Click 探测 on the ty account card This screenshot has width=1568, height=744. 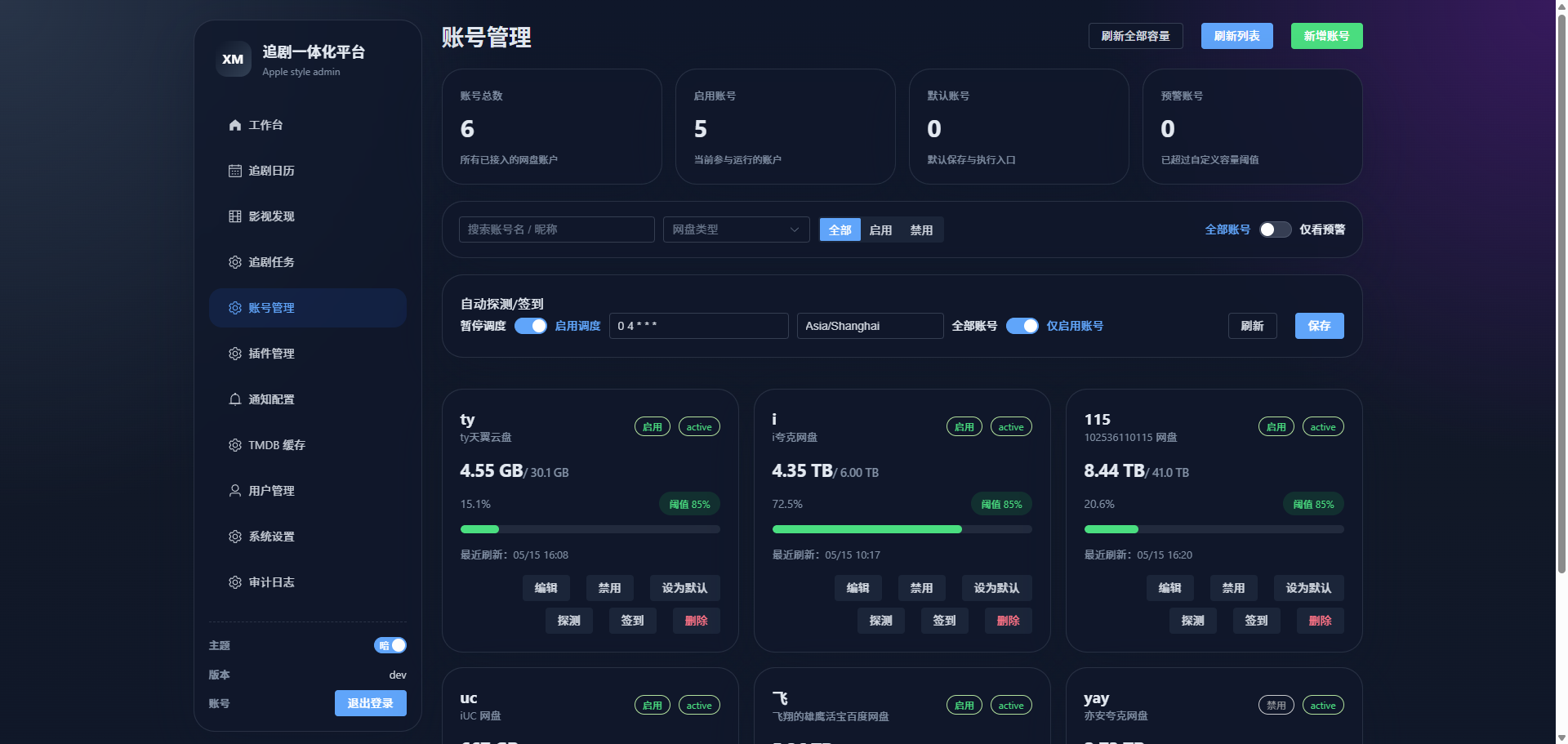coord(569,621)
